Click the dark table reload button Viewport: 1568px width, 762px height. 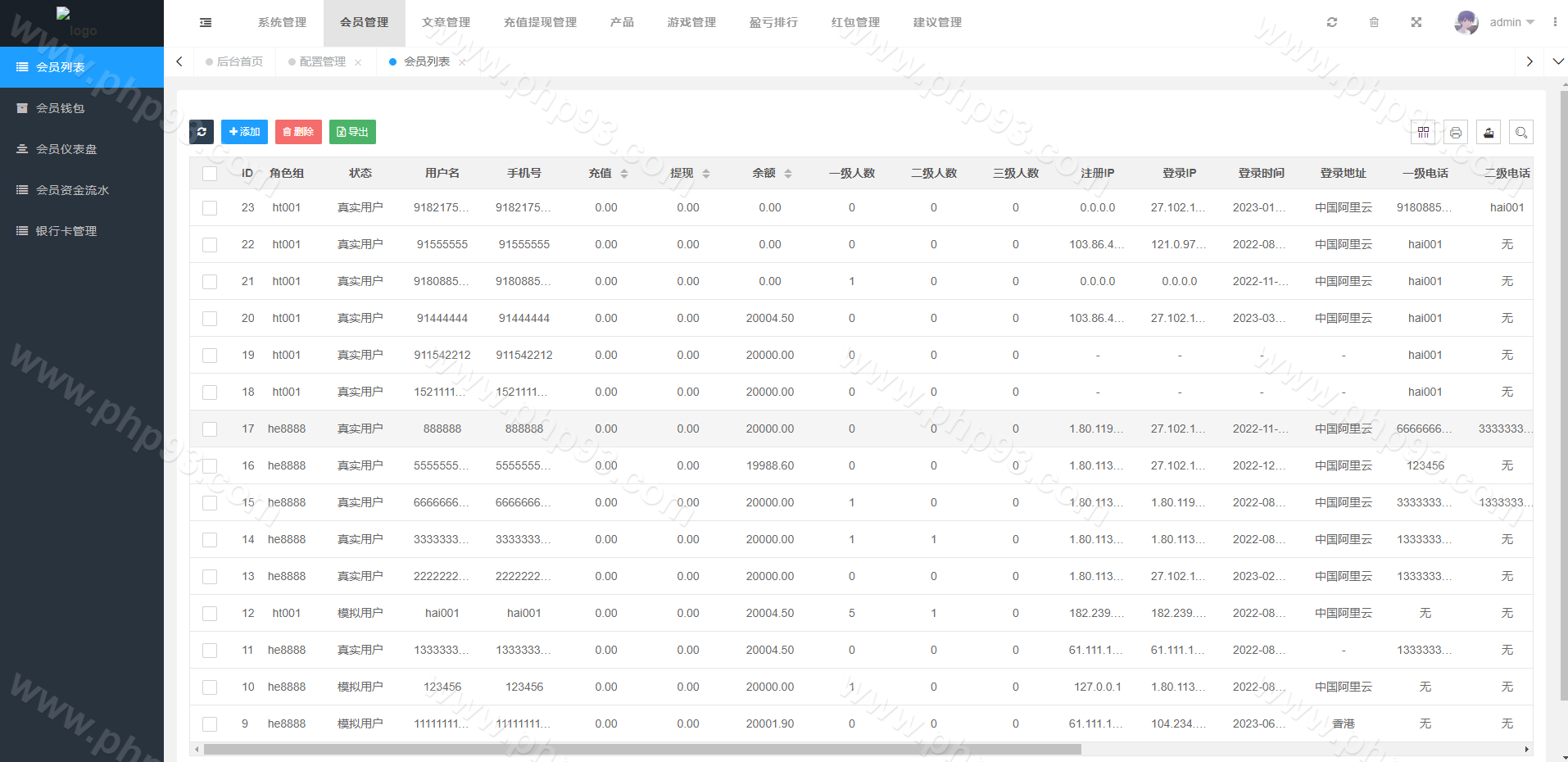point(202,132)
